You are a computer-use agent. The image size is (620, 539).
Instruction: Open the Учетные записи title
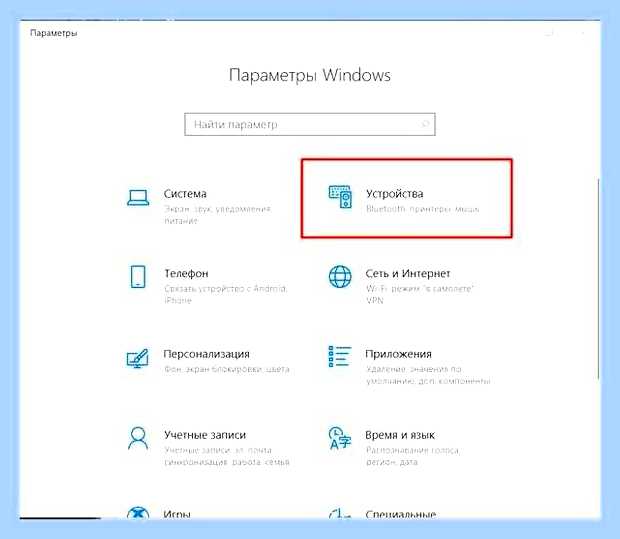205,435
